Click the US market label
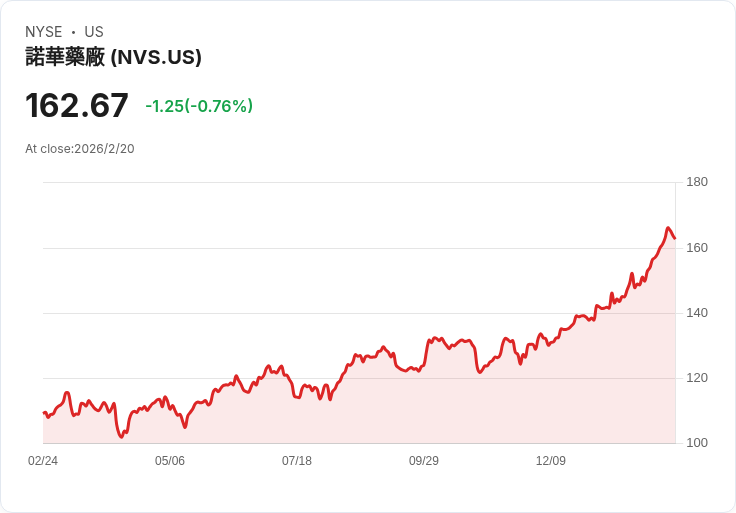The width and height of the screenshot is (736, 513). (94, 32)
